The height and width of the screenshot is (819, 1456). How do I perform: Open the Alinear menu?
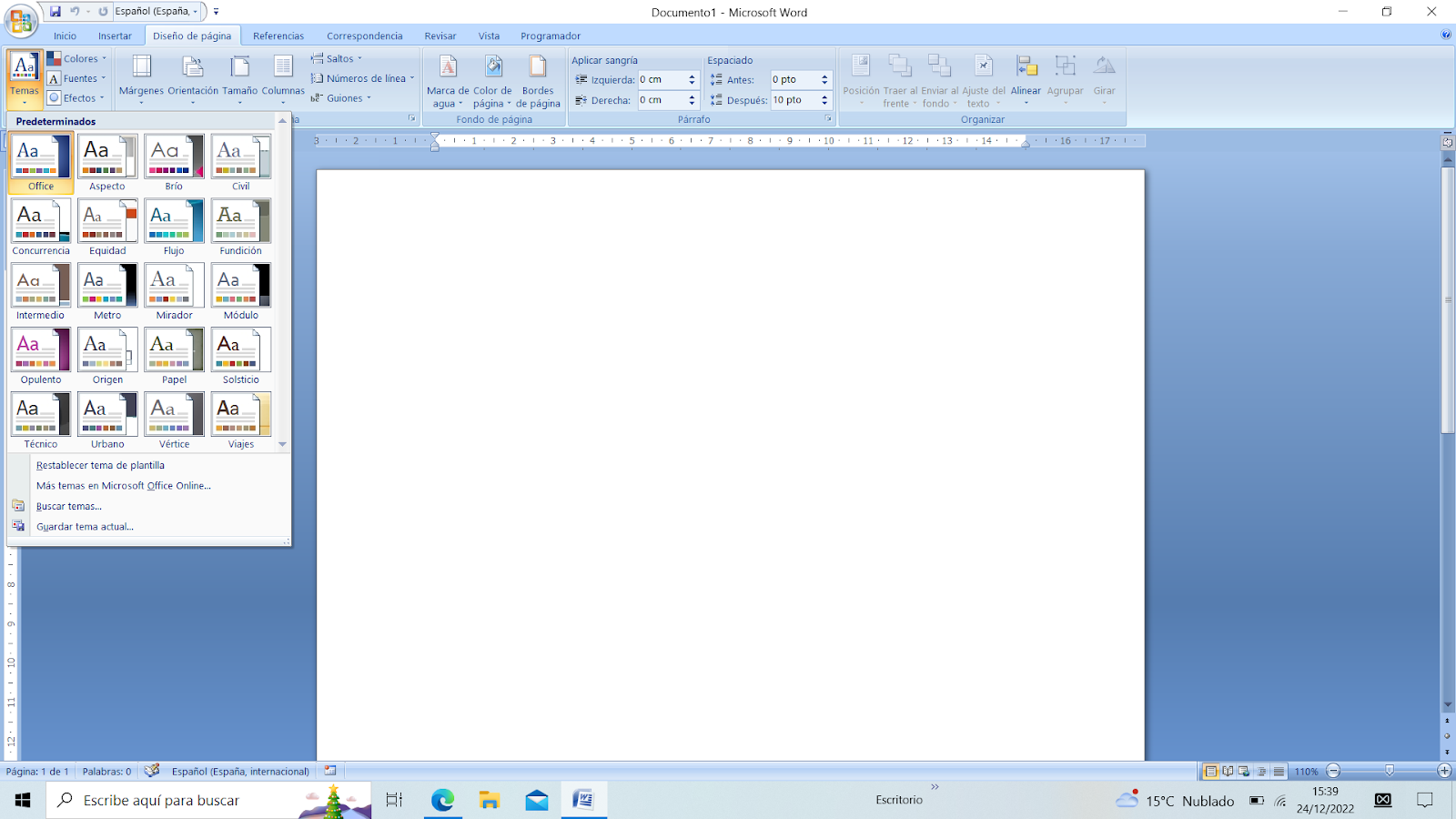[1026, 79]
